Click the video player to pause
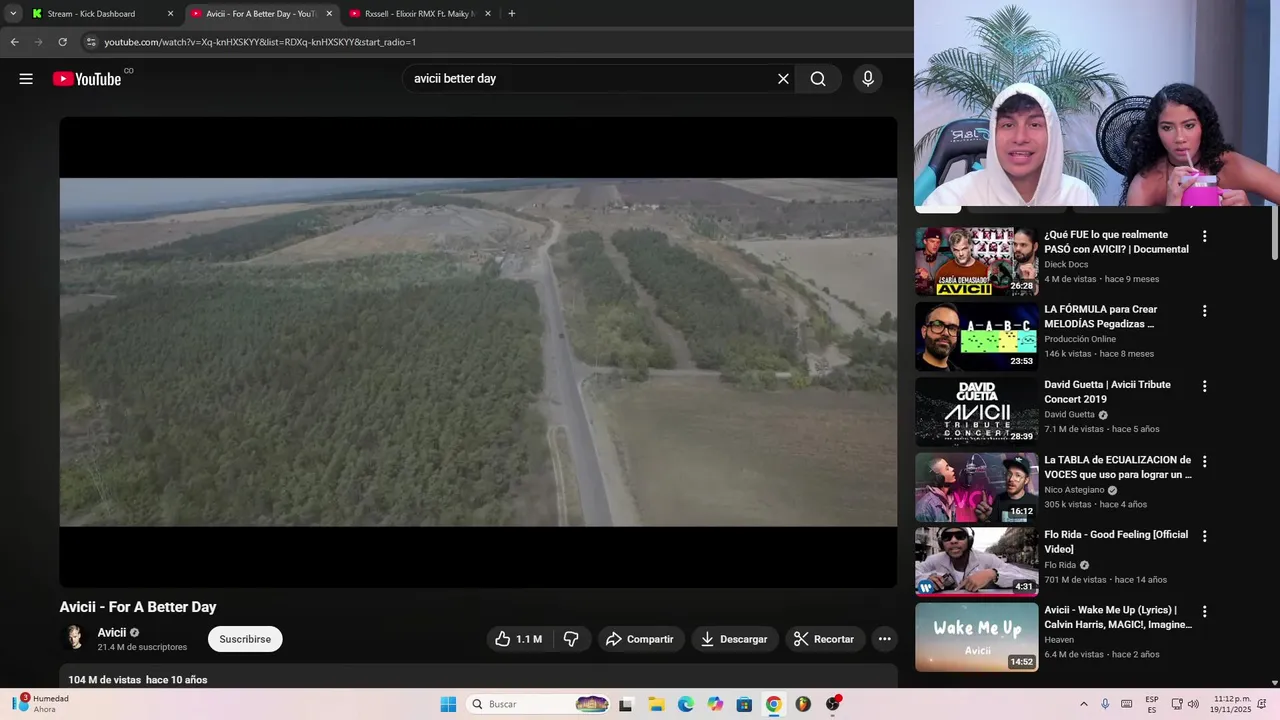Image resolution: width=1280 pixels, height=720 pixels. point(478,352)
